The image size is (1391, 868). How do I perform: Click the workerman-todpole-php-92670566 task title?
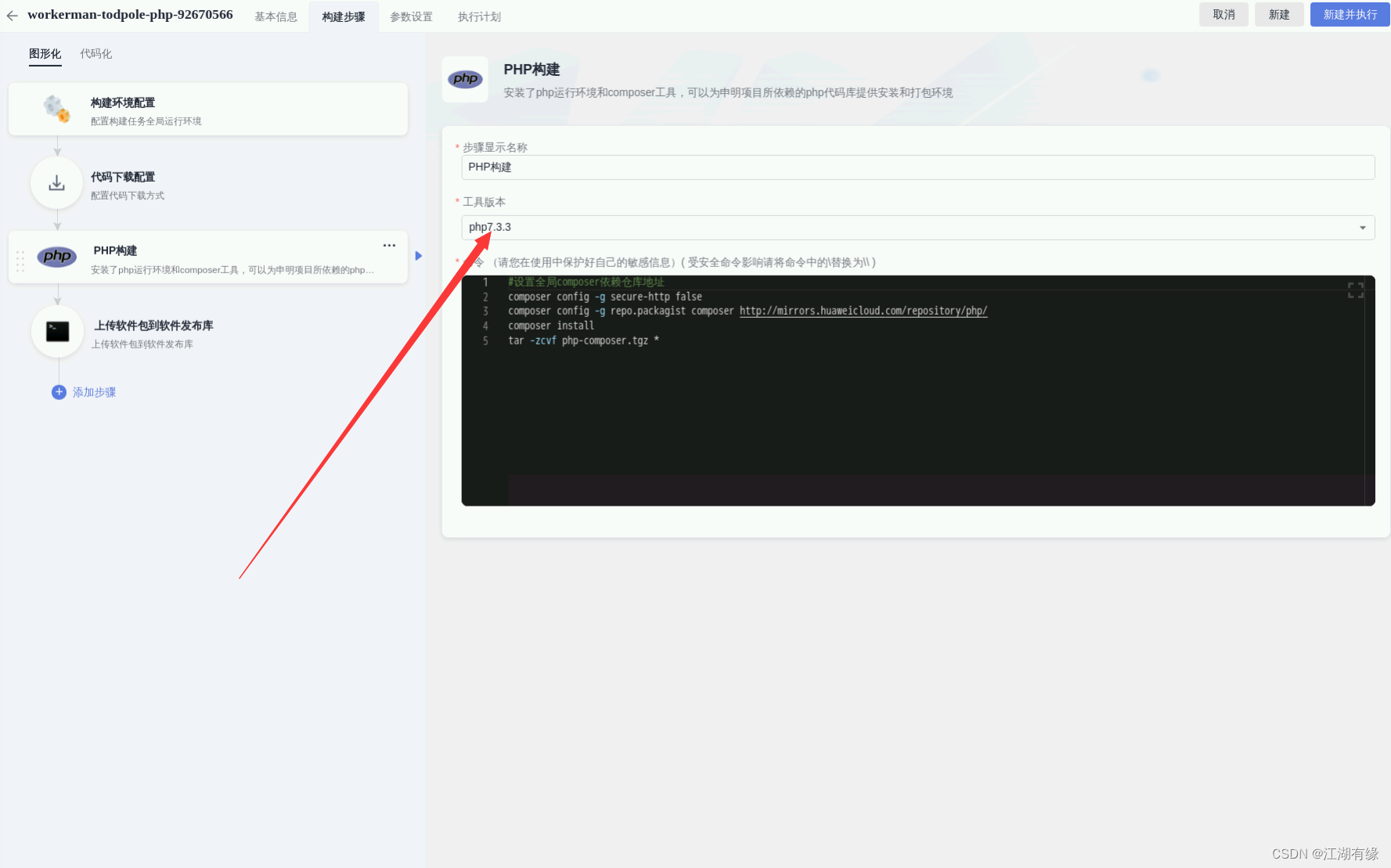tap(130, 15)
